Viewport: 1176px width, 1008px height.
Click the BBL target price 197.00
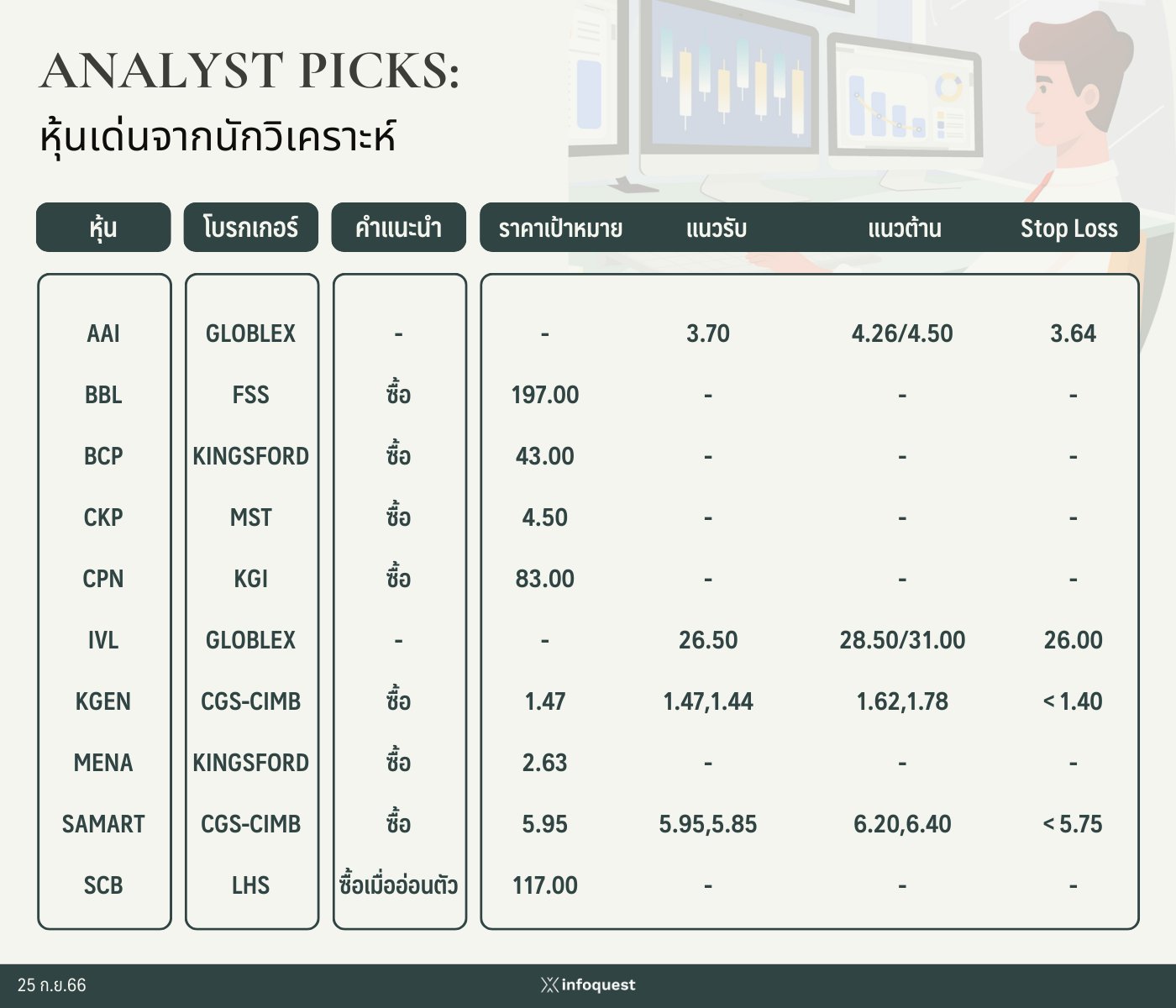545,395
